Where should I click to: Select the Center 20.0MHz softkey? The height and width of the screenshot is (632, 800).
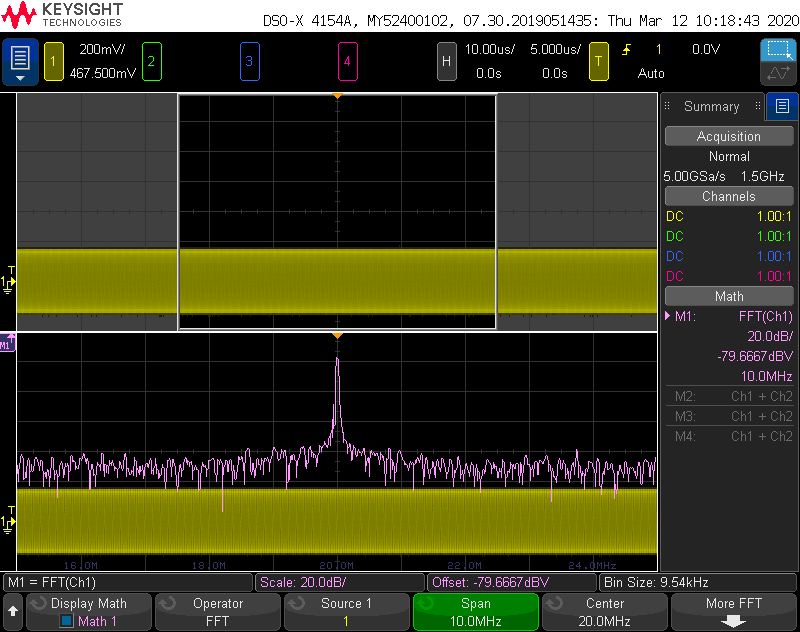605,612
